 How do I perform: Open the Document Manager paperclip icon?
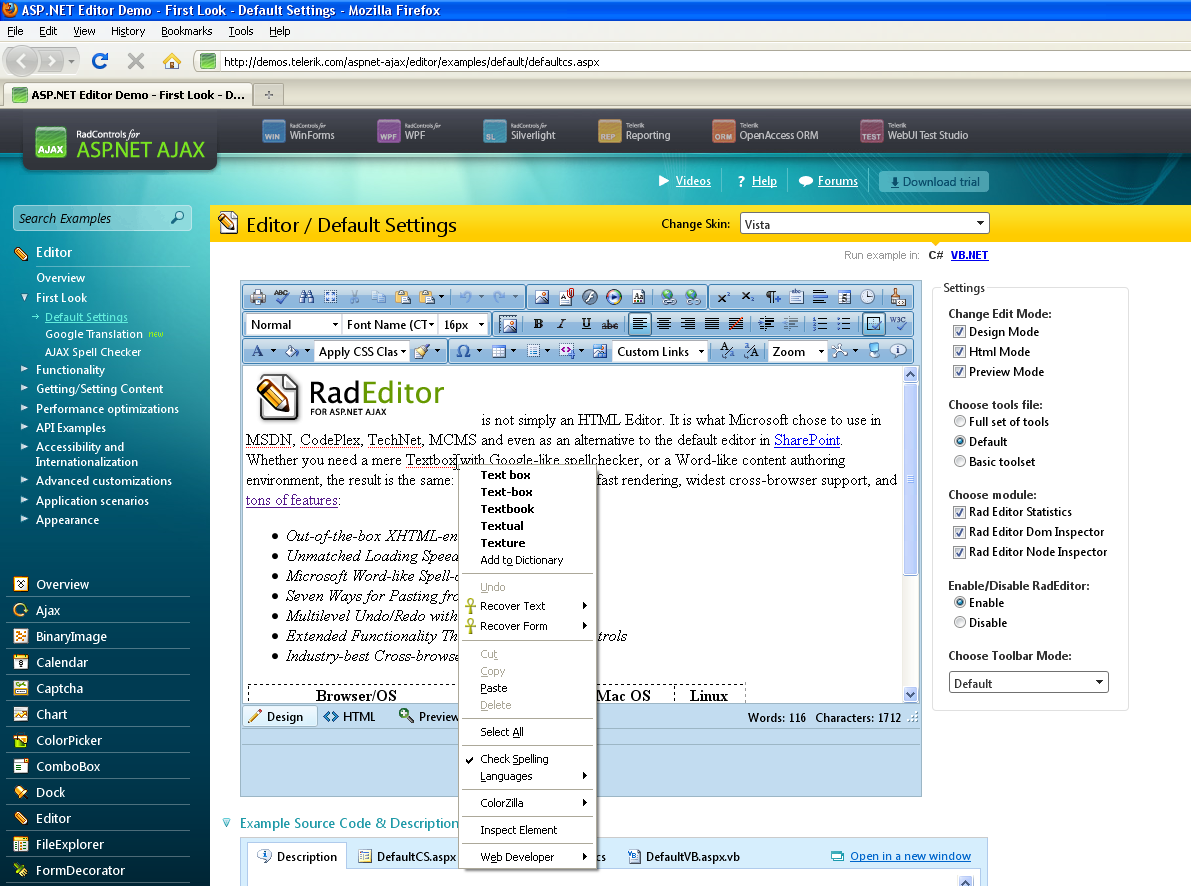[566, 297]
